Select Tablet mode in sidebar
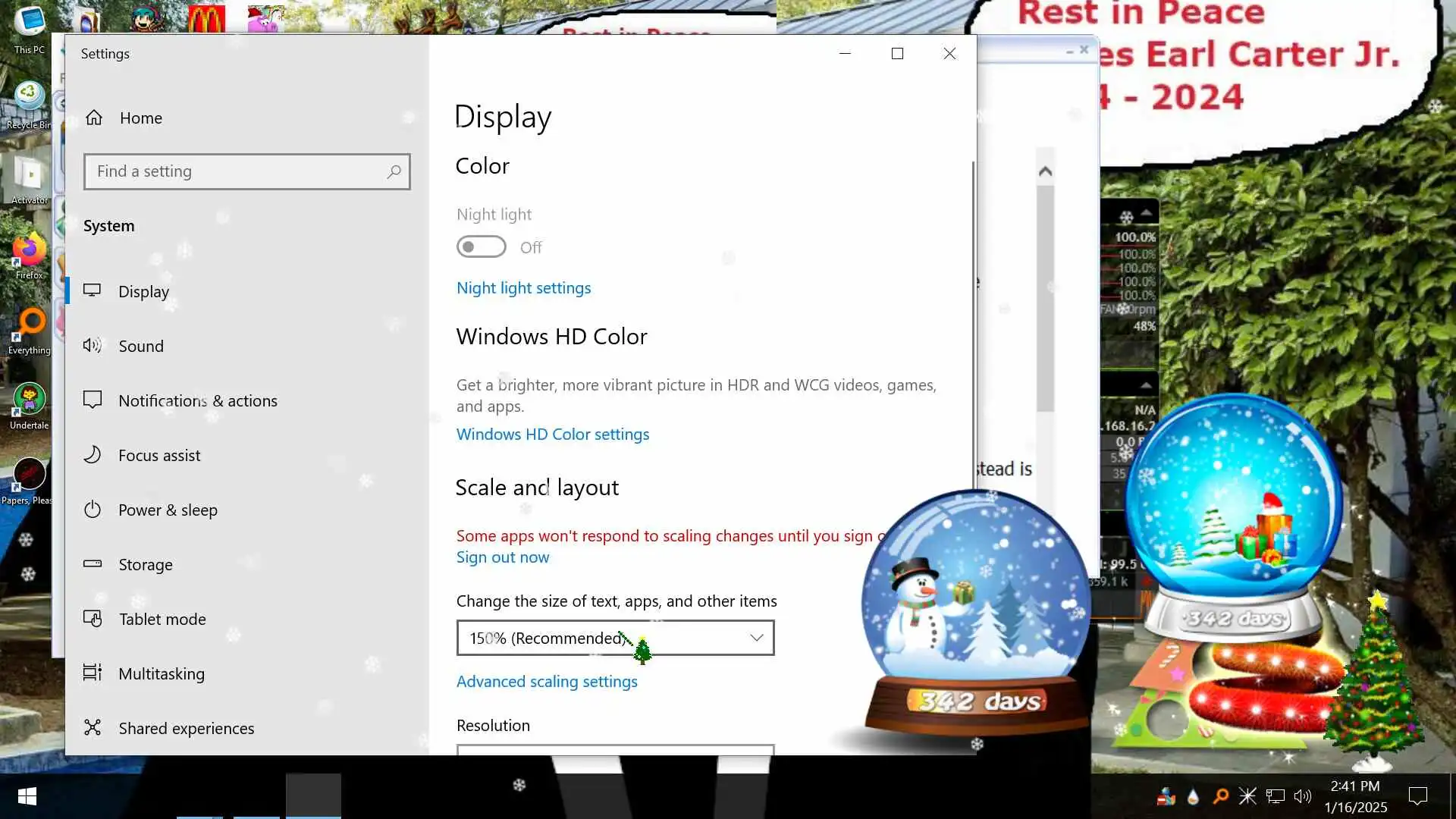This screenshot has height=819, width=1456. (162, 619)
